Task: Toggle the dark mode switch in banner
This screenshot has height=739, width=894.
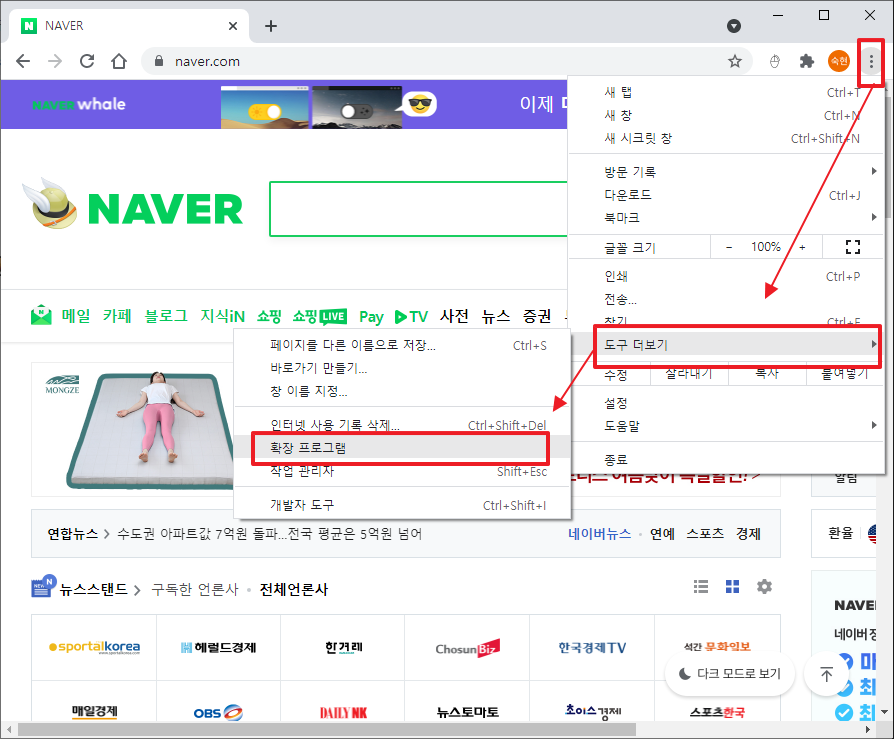Action: [356, 111]
